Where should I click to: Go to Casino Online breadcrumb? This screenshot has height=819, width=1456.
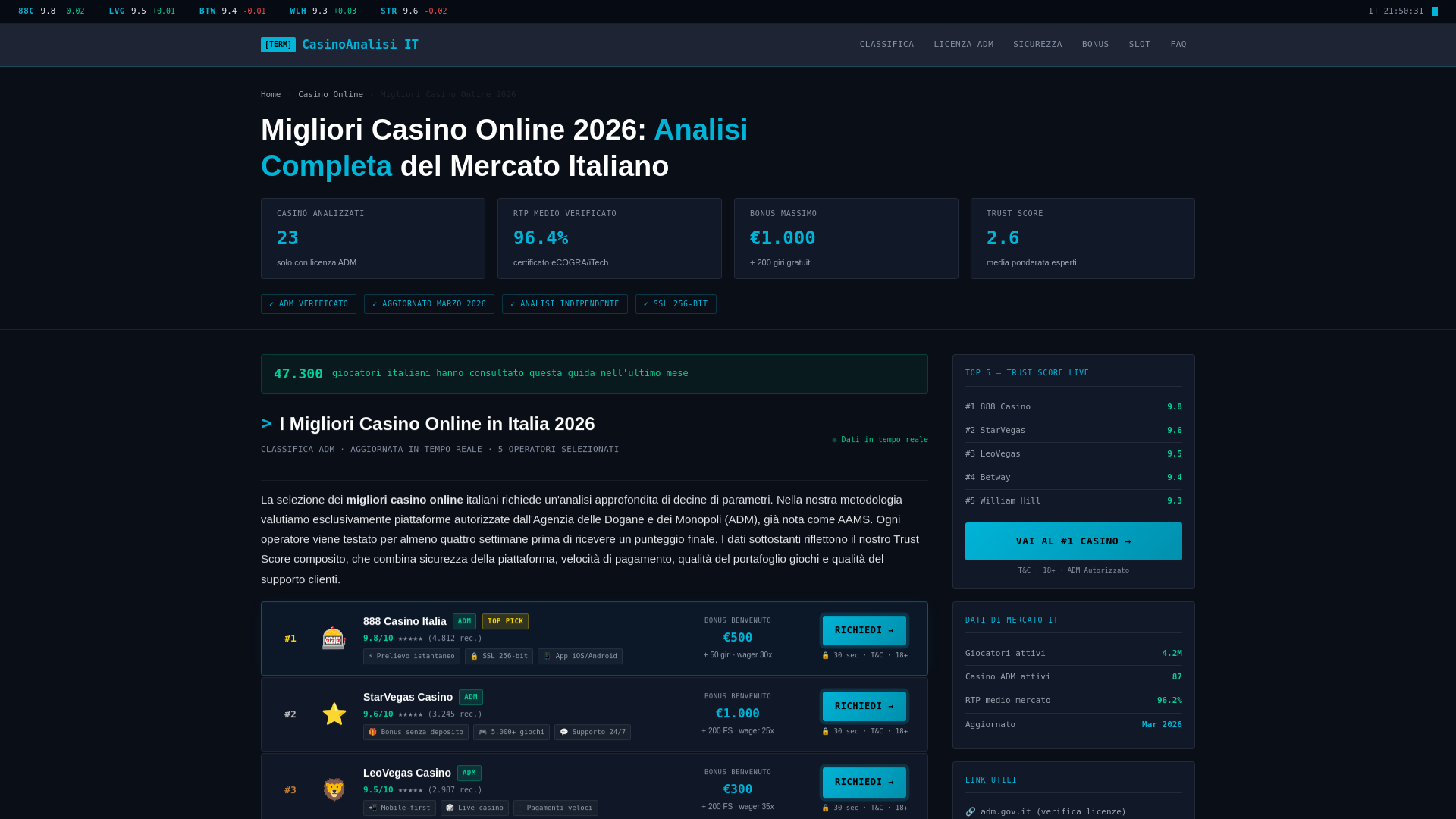coord(331,95)
